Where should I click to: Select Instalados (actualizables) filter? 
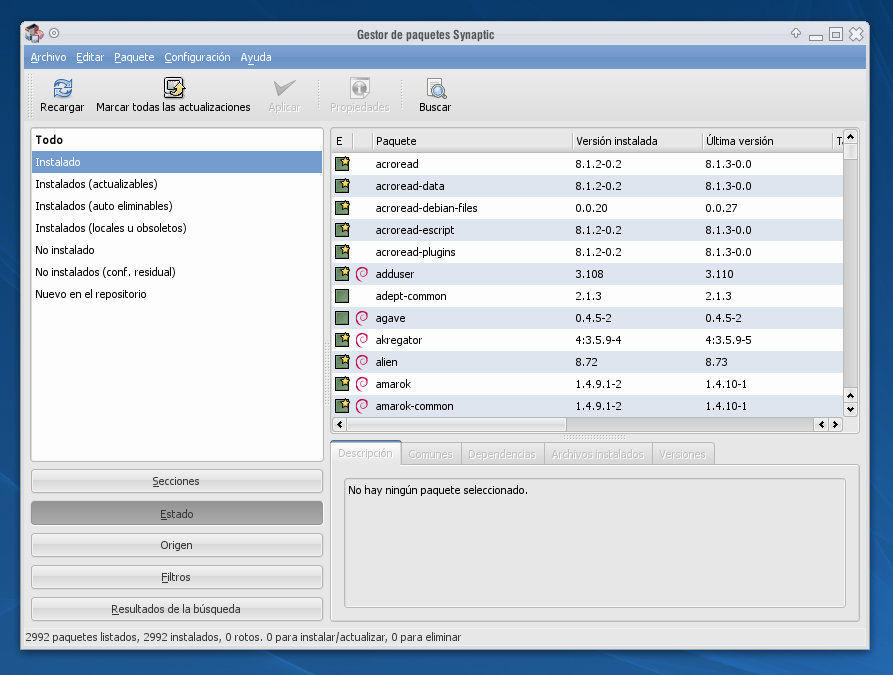pyautogui.click(x=177, y=184)
